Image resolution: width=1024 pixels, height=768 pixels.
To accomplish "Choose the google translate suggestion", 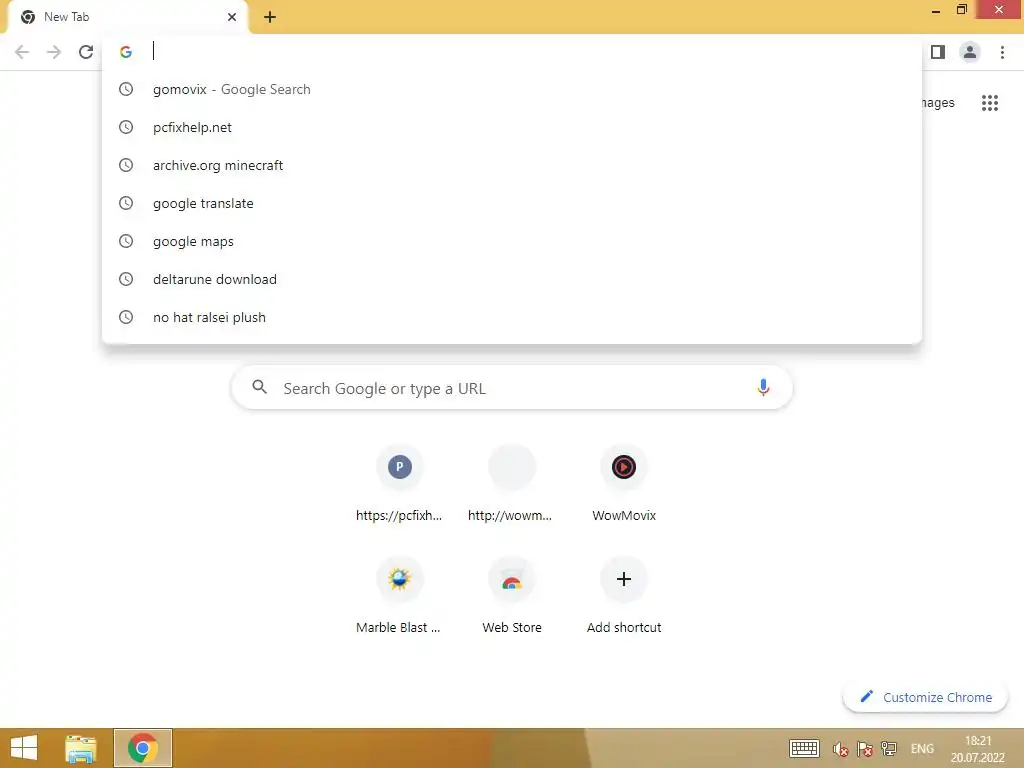I will (512, 203).
